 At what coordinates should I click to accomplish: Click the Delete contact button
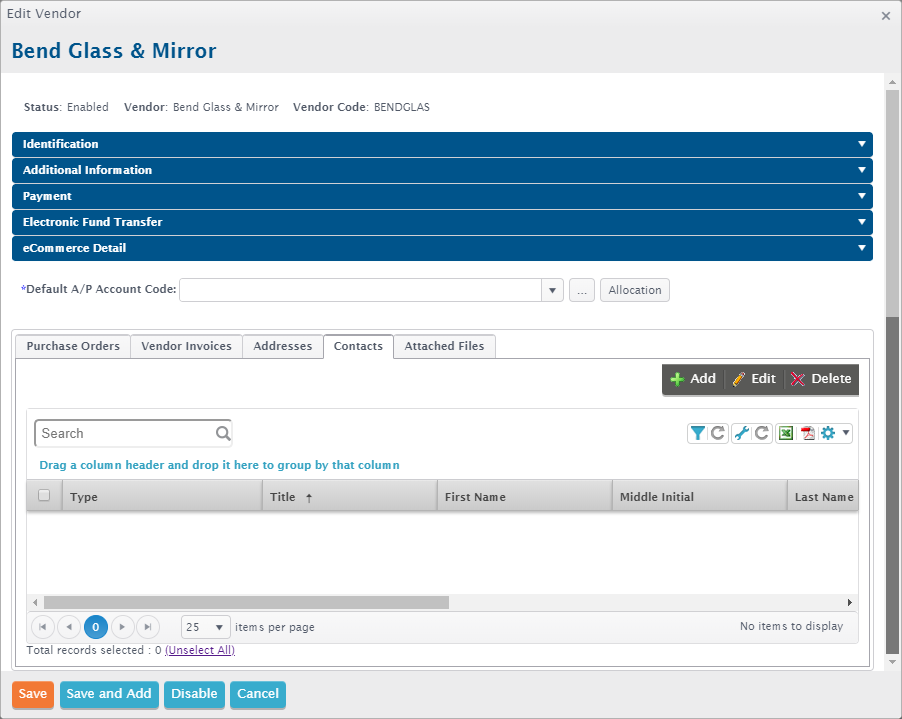(x=821, y=379)
